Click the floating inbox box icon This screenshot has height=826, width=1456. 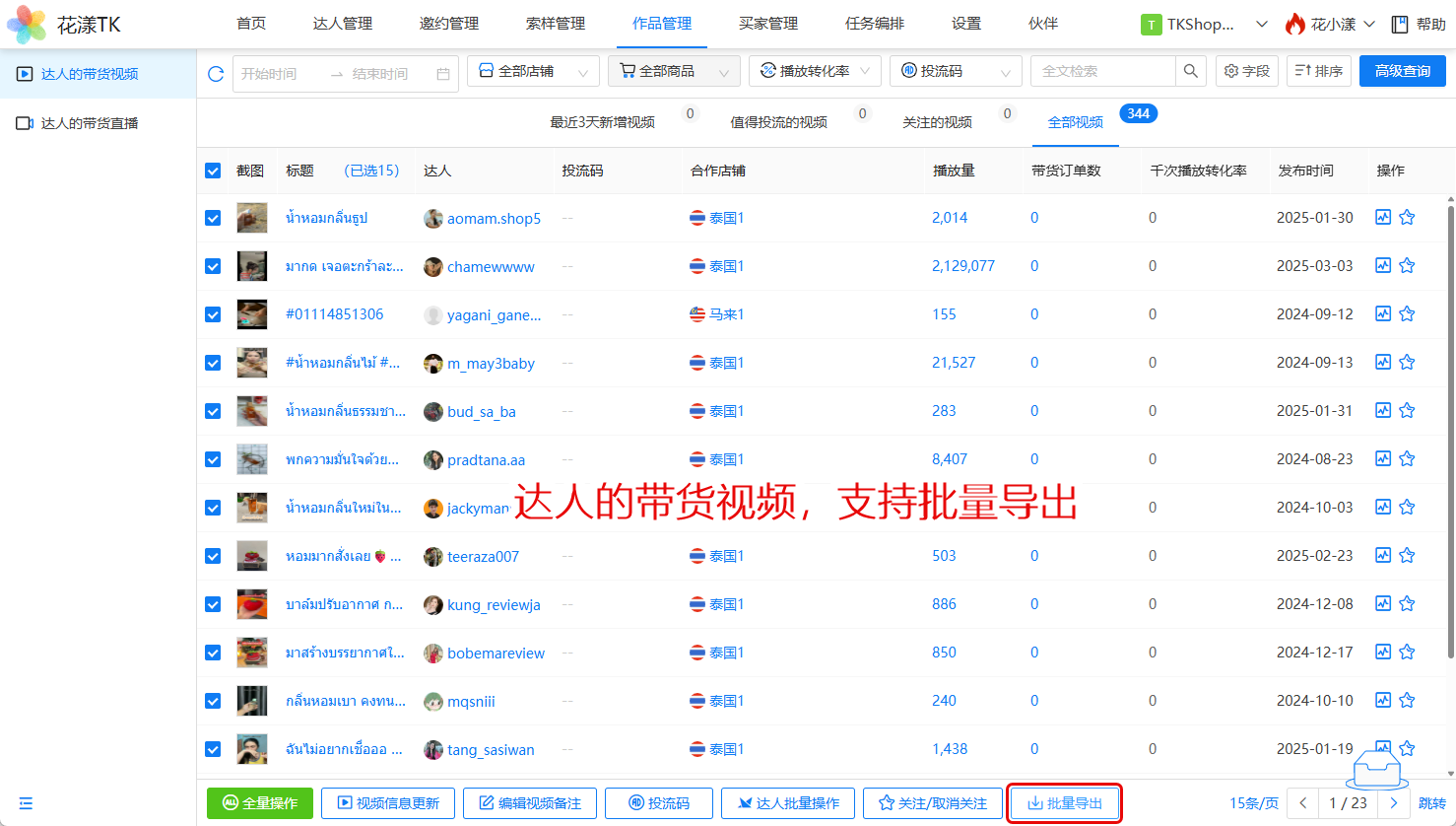1377,770
